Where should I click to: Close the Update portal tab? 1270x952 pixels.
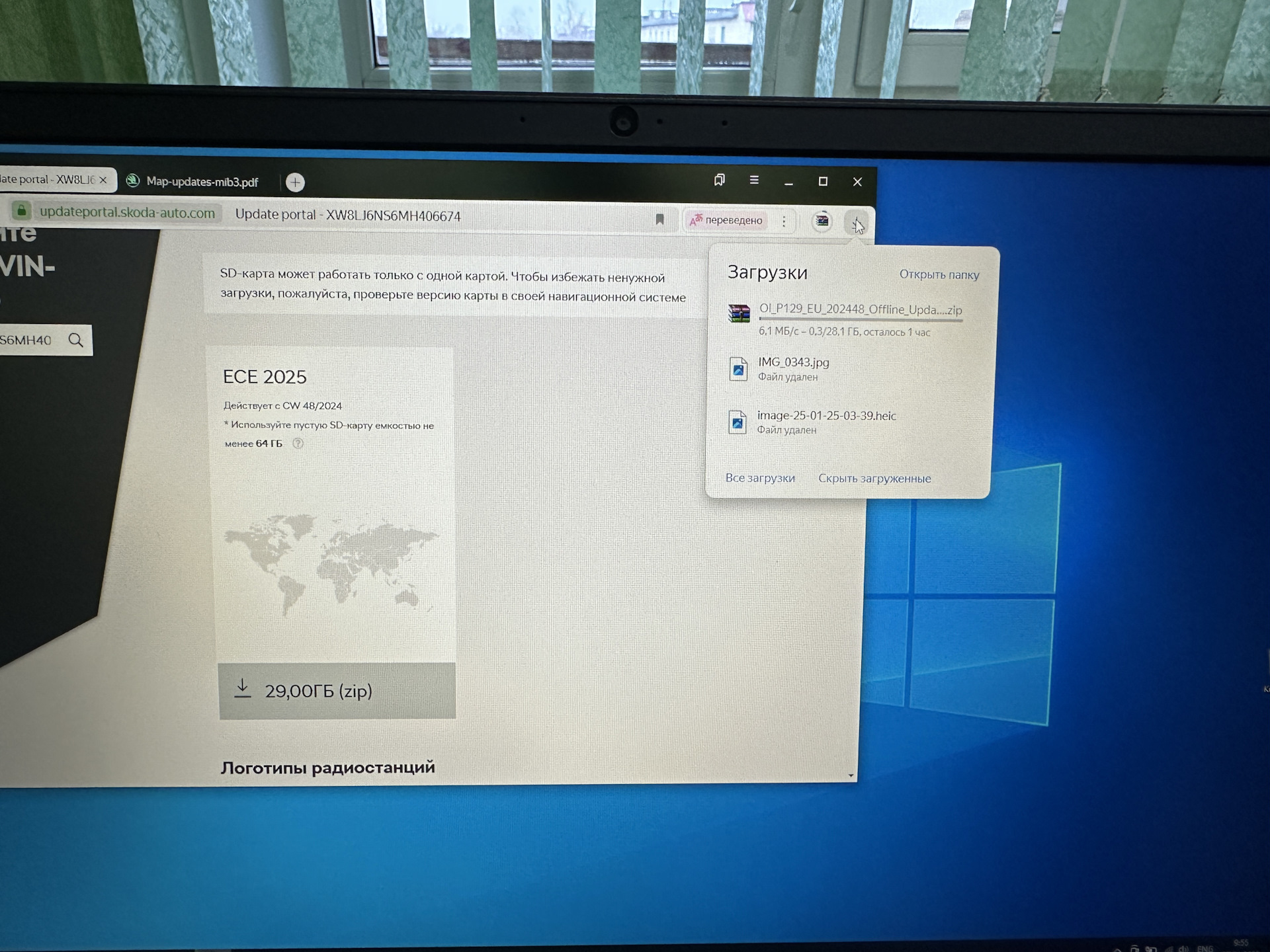tap(103, 180)
